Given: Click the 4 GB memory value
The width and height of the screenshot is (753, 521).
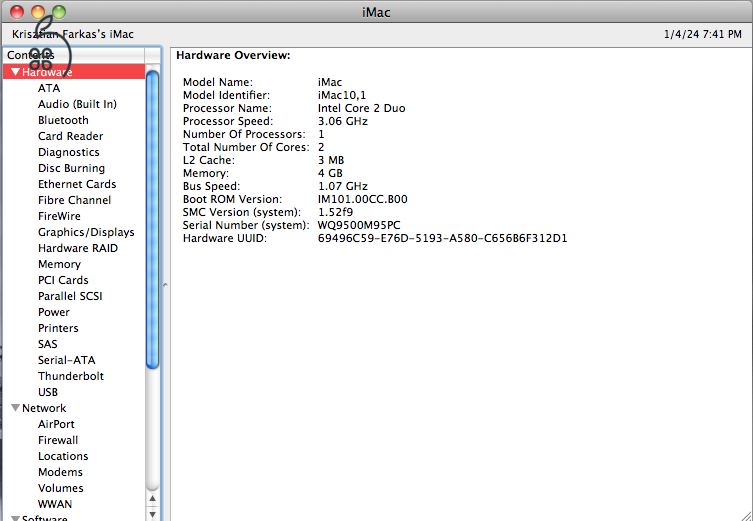Looking at the screenshot, I should [x=330, y=173].
